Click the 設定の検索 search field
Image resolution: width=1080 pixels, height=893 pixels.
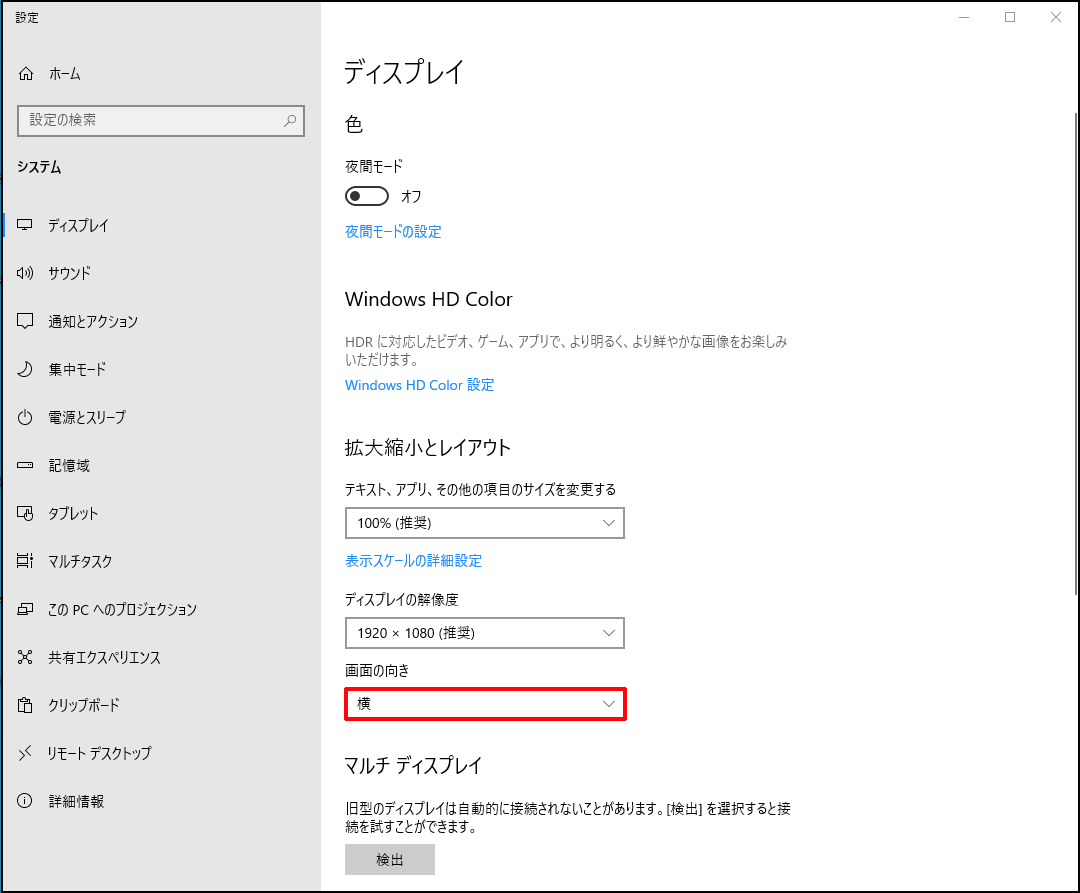[160, 120]
